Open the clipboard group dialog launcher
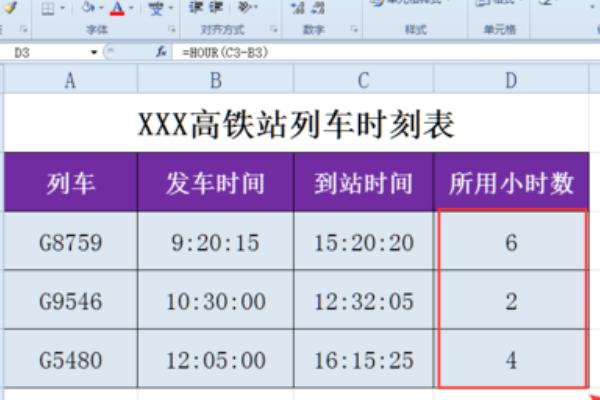This screenshot has height=400, width=600. 24,29
